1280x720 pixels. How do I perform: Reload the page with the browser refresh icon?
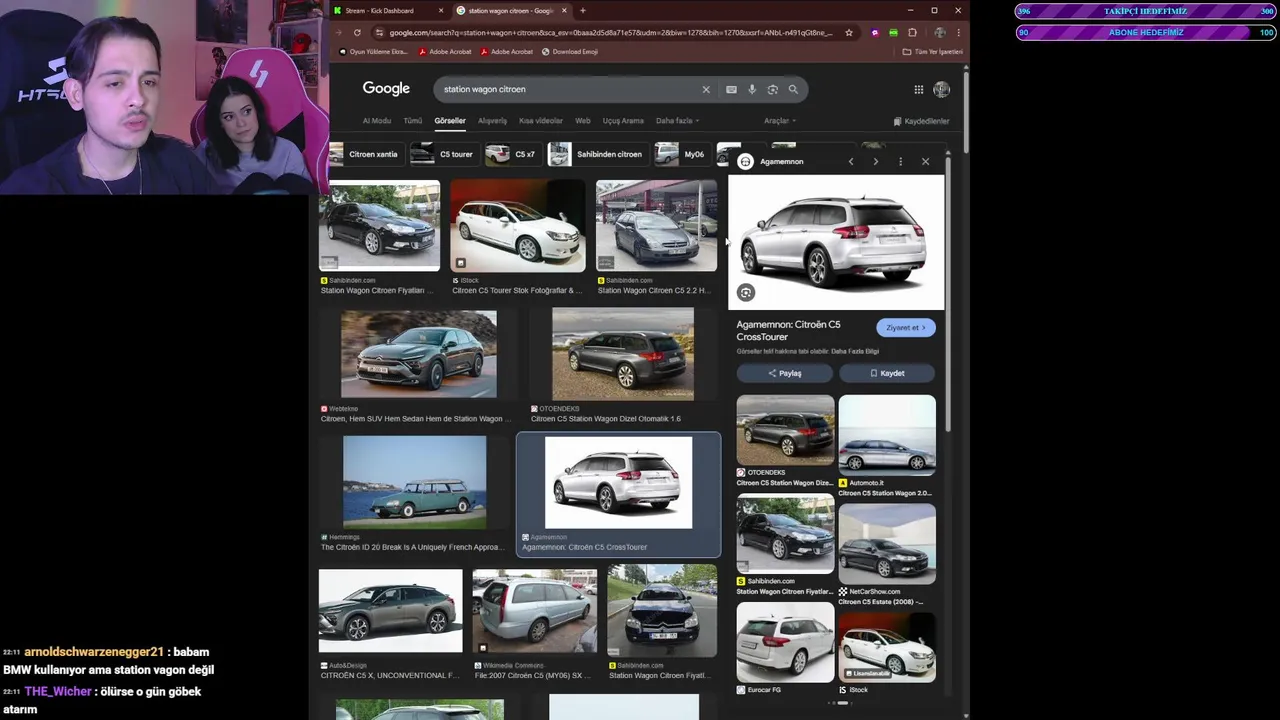[x=357, y=32]
